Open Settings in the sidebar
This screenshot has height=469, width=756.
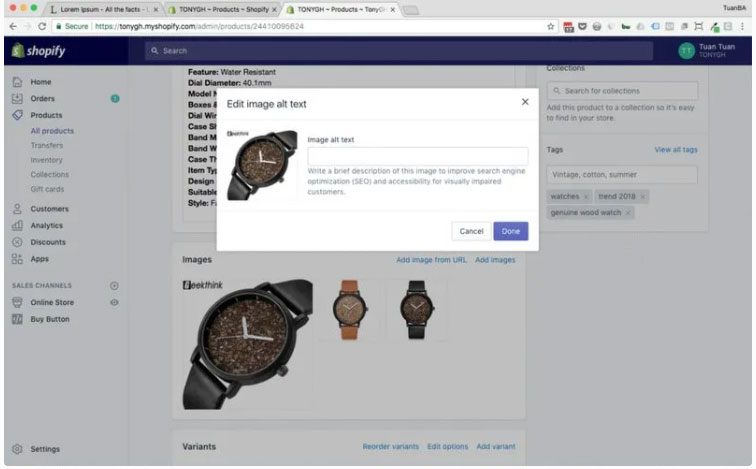45,449
